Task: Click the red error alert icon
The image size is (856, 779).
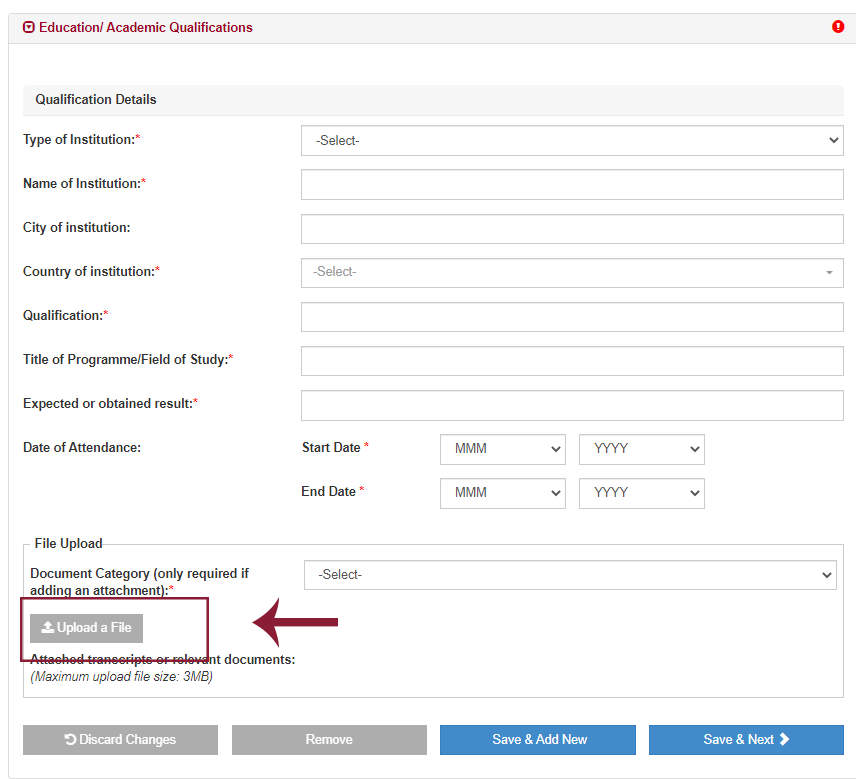Action: pos(838,27)
